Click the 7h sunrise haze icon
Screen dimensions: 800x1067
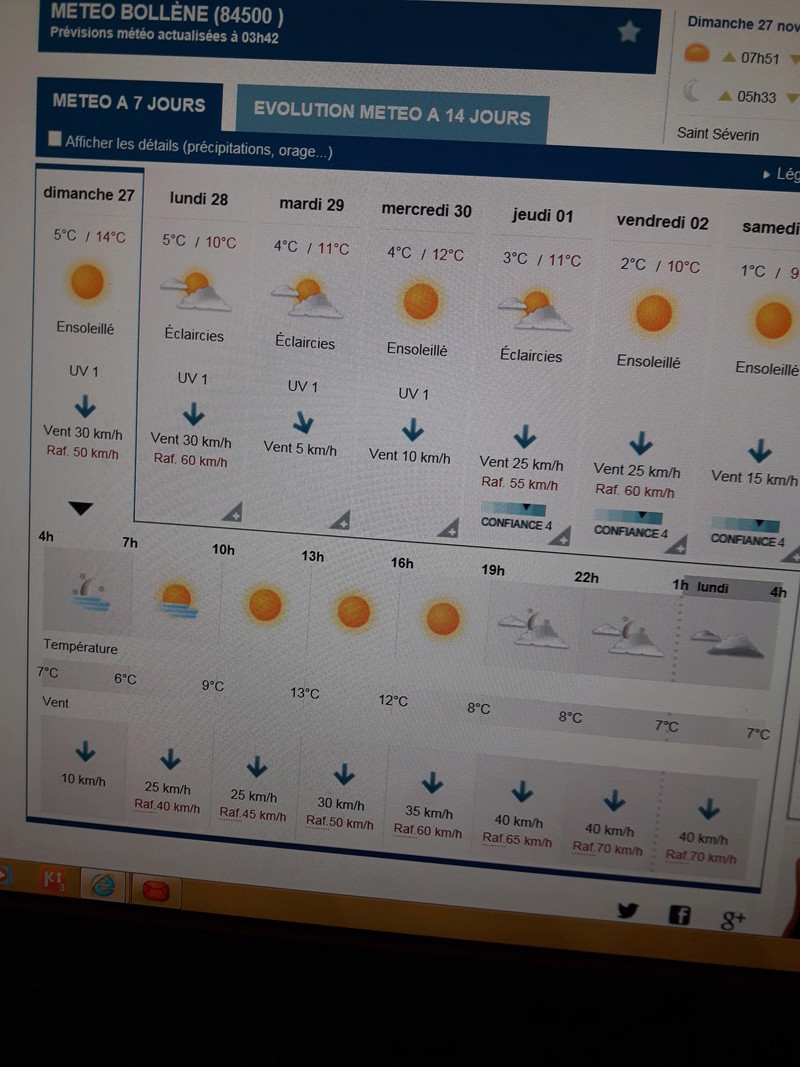[x=176, y=600]
